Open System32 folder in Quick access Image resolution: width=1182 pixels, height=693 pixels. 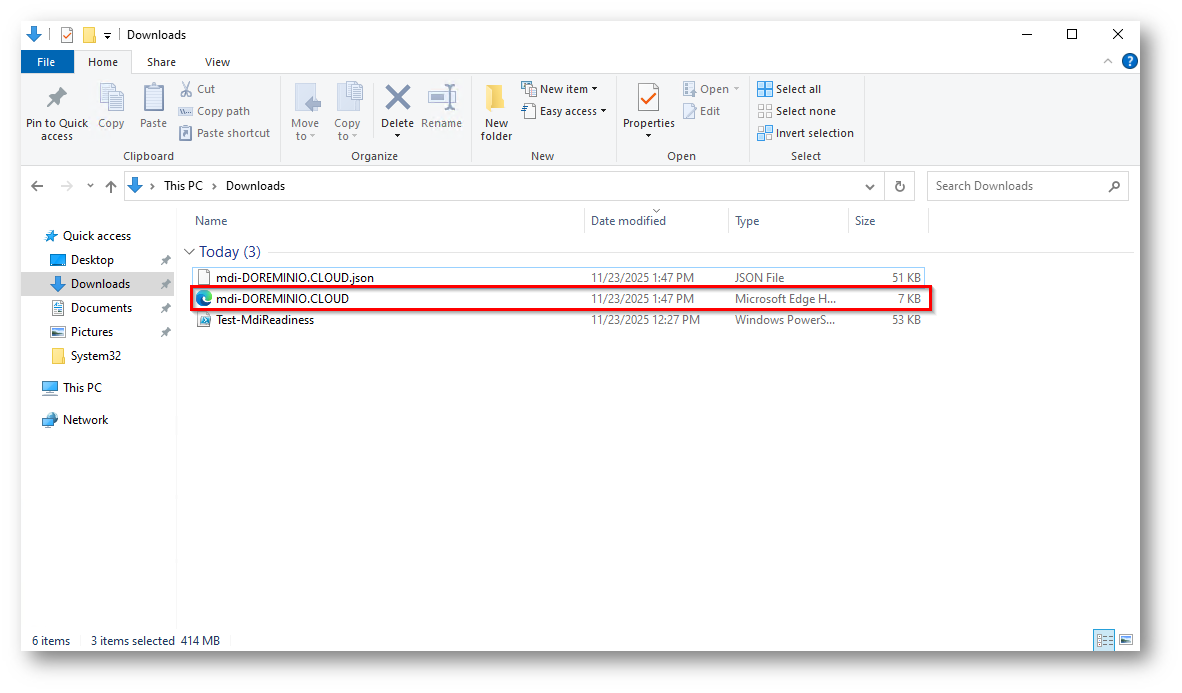[x=96, y=356]
